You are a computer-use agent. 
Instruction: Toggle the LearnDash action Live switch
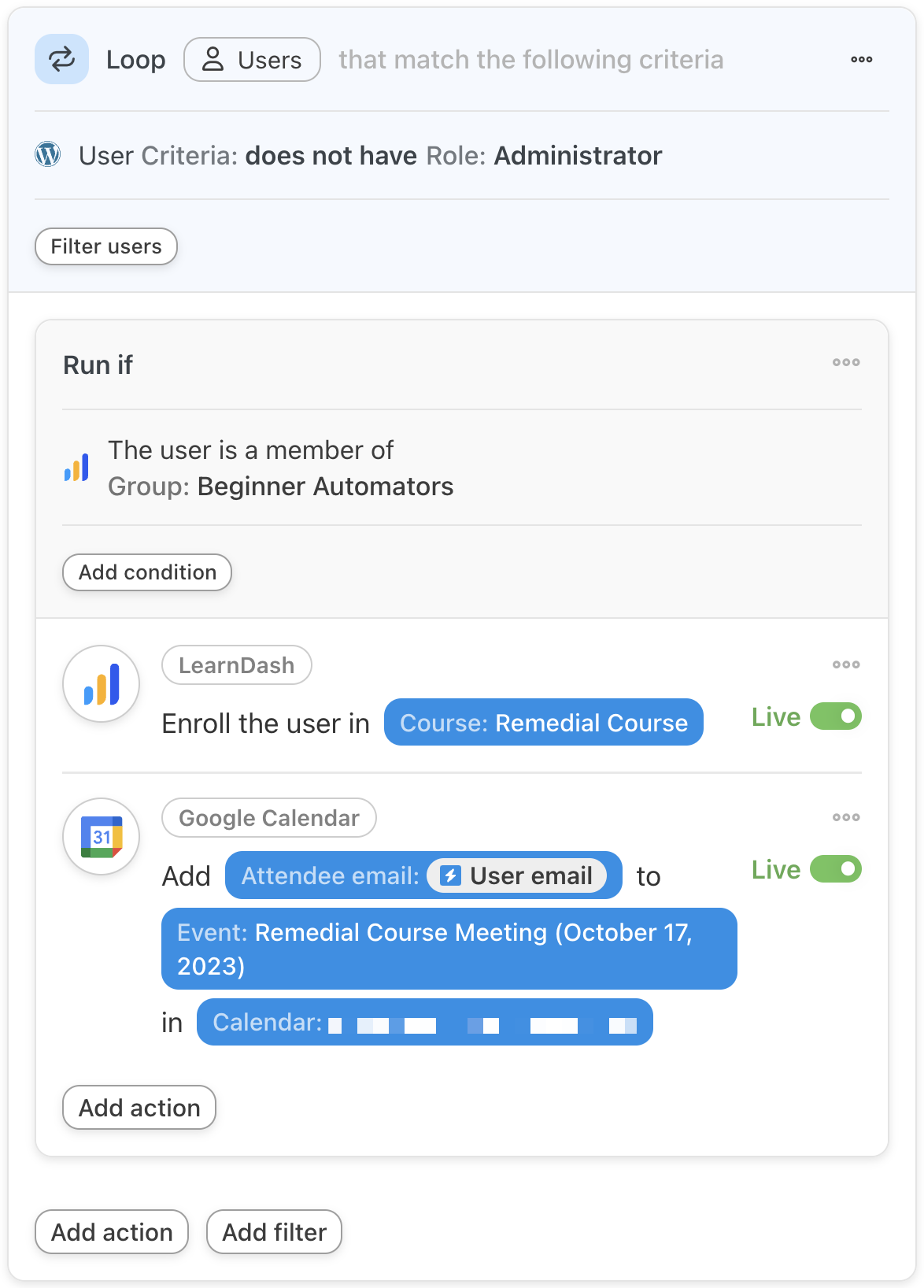pyautogui.click(x=836, y=716)
